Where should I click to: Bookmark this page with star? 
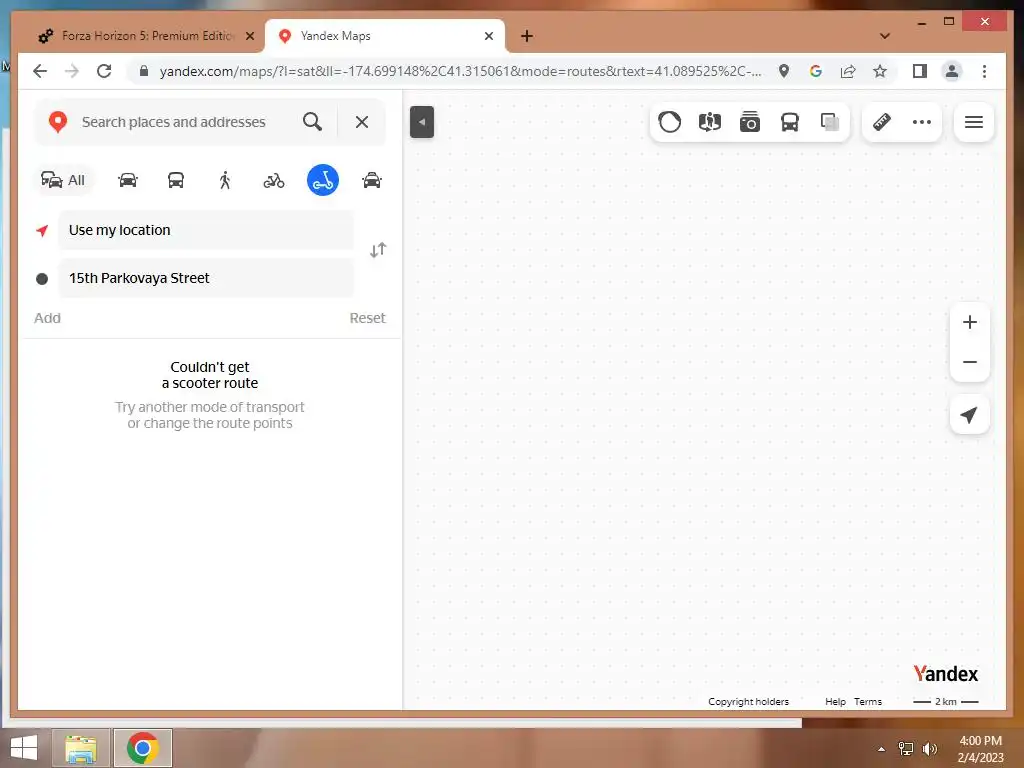pos(880,71)
